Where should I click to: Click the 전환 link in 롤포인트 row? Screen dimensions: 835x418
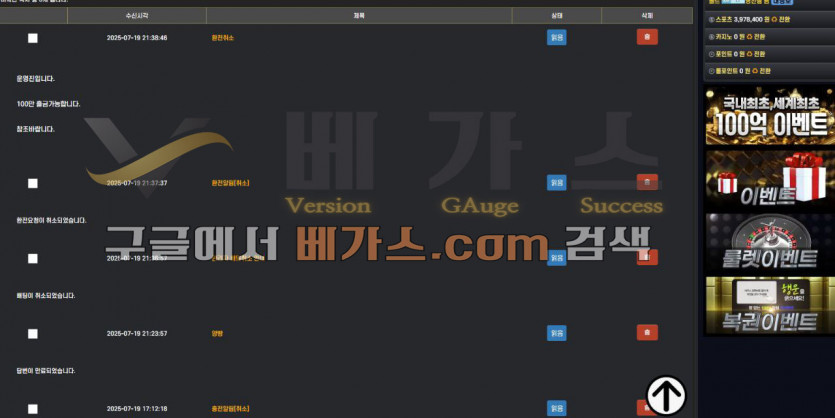point(765,71)
